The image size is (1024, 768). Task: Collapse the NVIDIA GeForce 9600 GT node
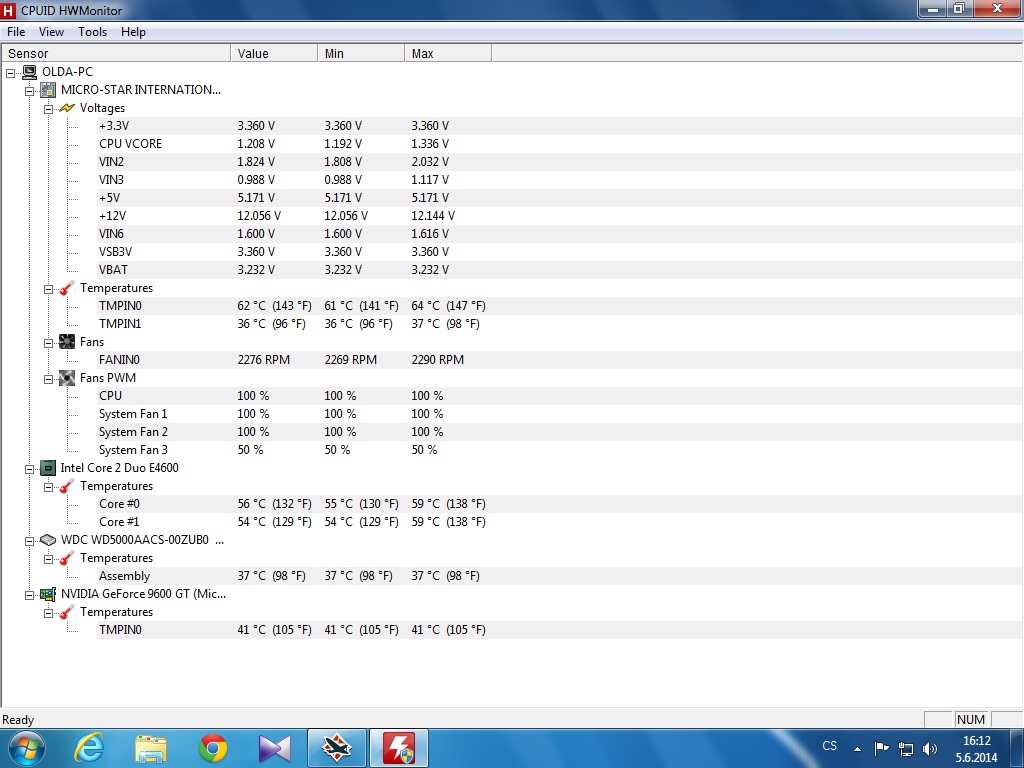(x=29, y=595)
